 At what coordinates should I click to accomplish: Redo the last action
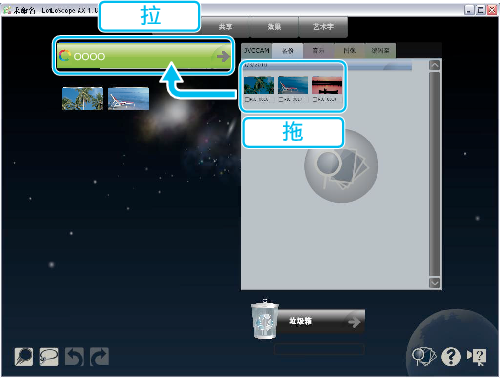pyautogui.click(x=99, y=356)
